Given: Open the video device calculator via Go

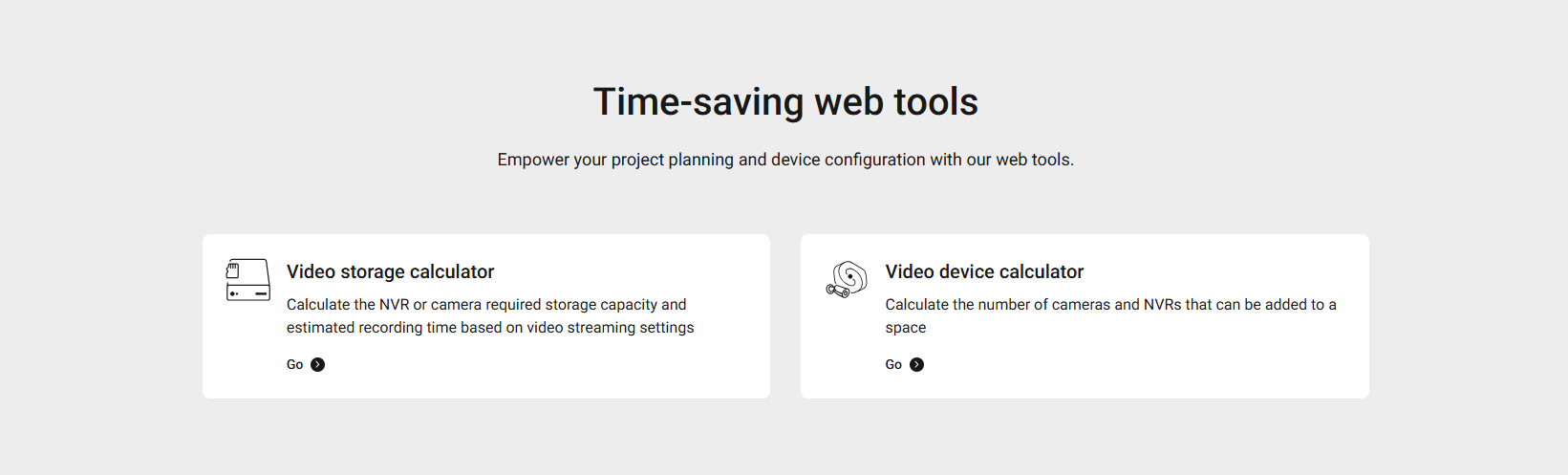Looking at the screenshot, I should (893, 364).
